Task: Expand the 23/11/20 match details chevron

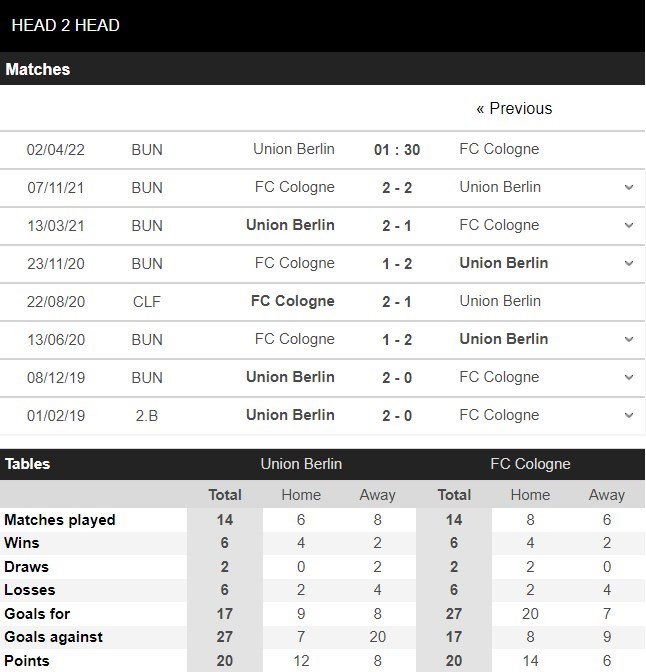Action: (x=628, y=263)
